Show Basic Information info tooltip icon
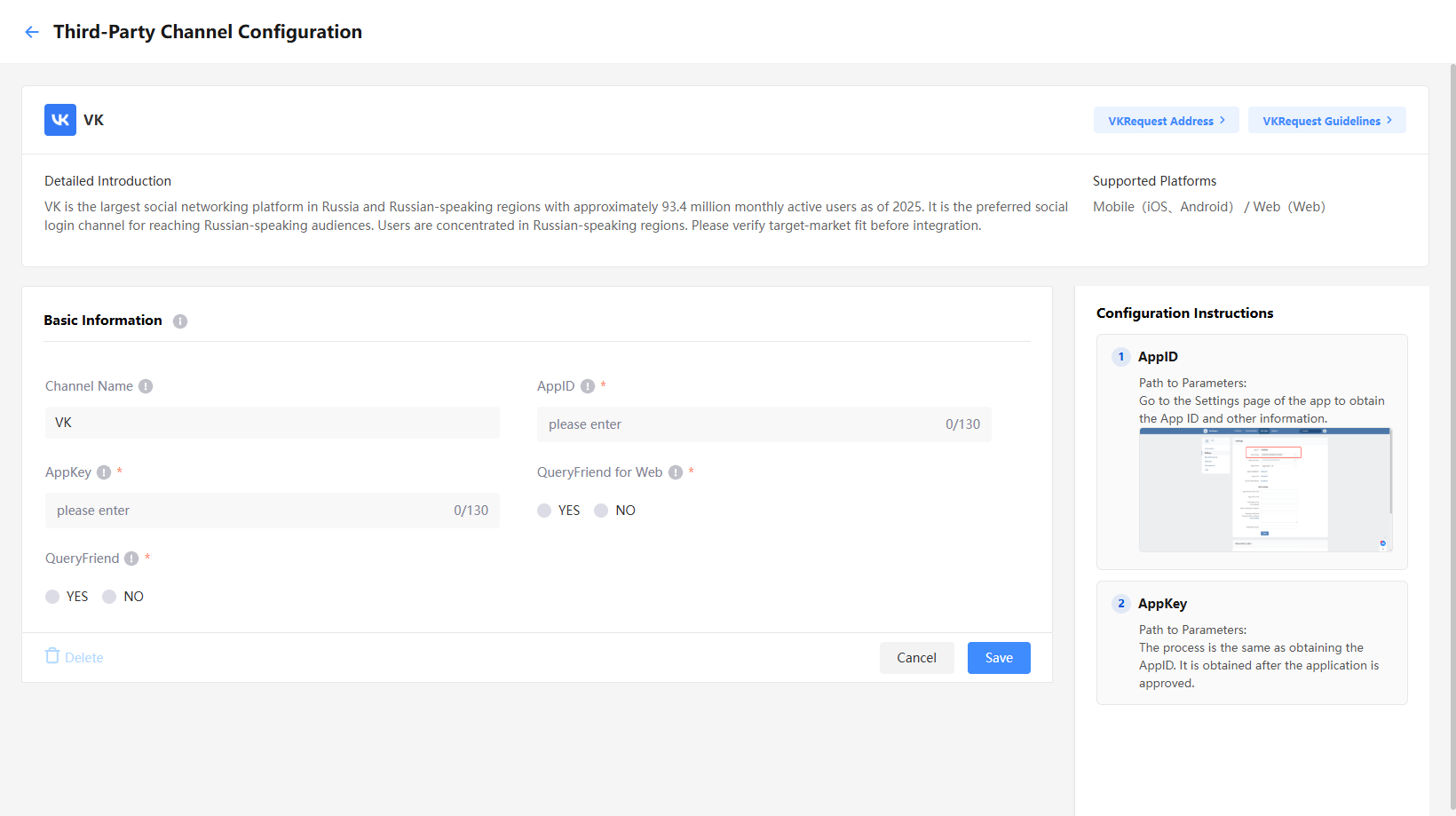Image resolution: width=1456 pixels, height=816 pixels. click(180, 321)
